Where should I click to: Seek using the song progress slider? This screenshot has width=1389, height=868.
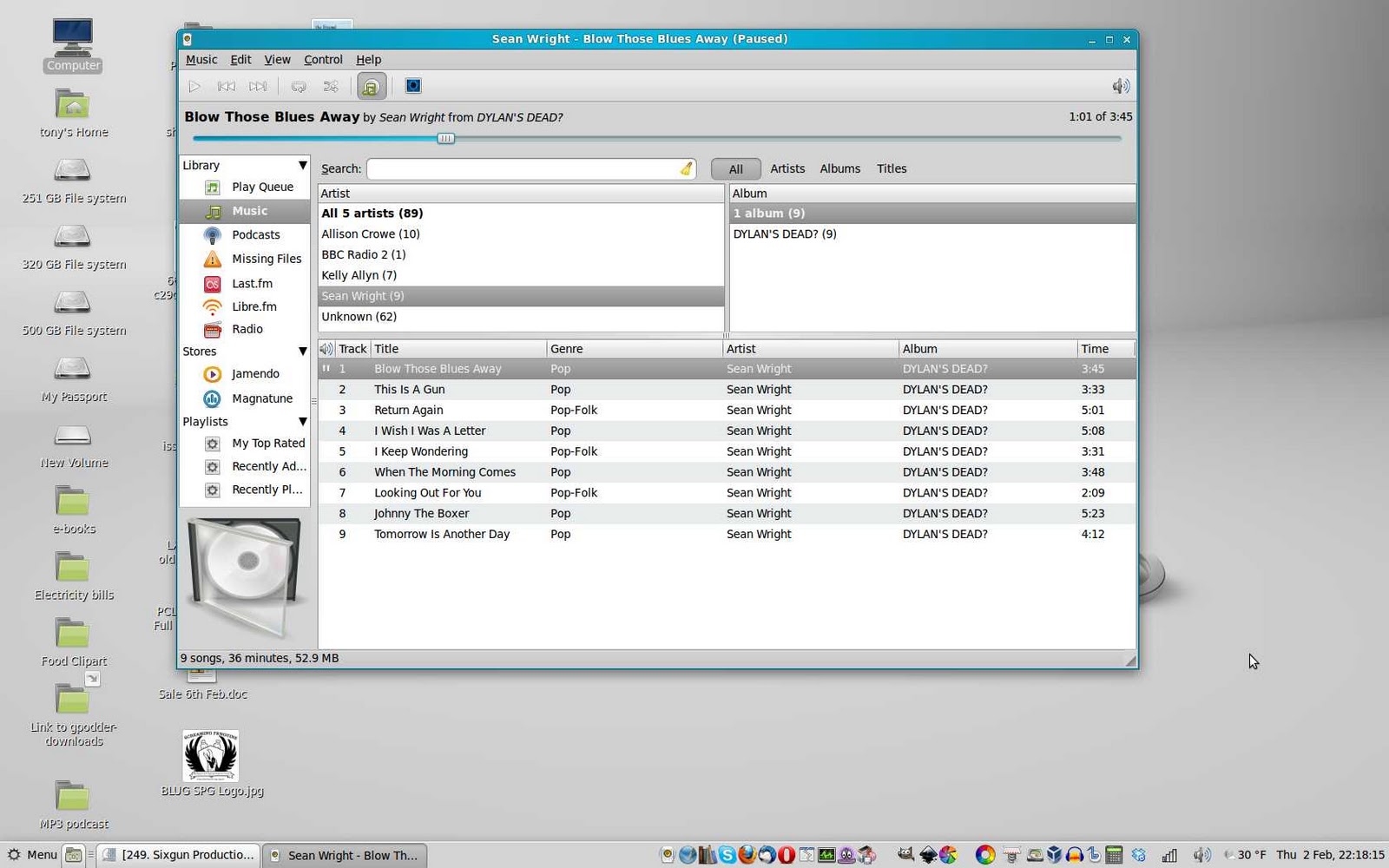(x=445, y=138)
